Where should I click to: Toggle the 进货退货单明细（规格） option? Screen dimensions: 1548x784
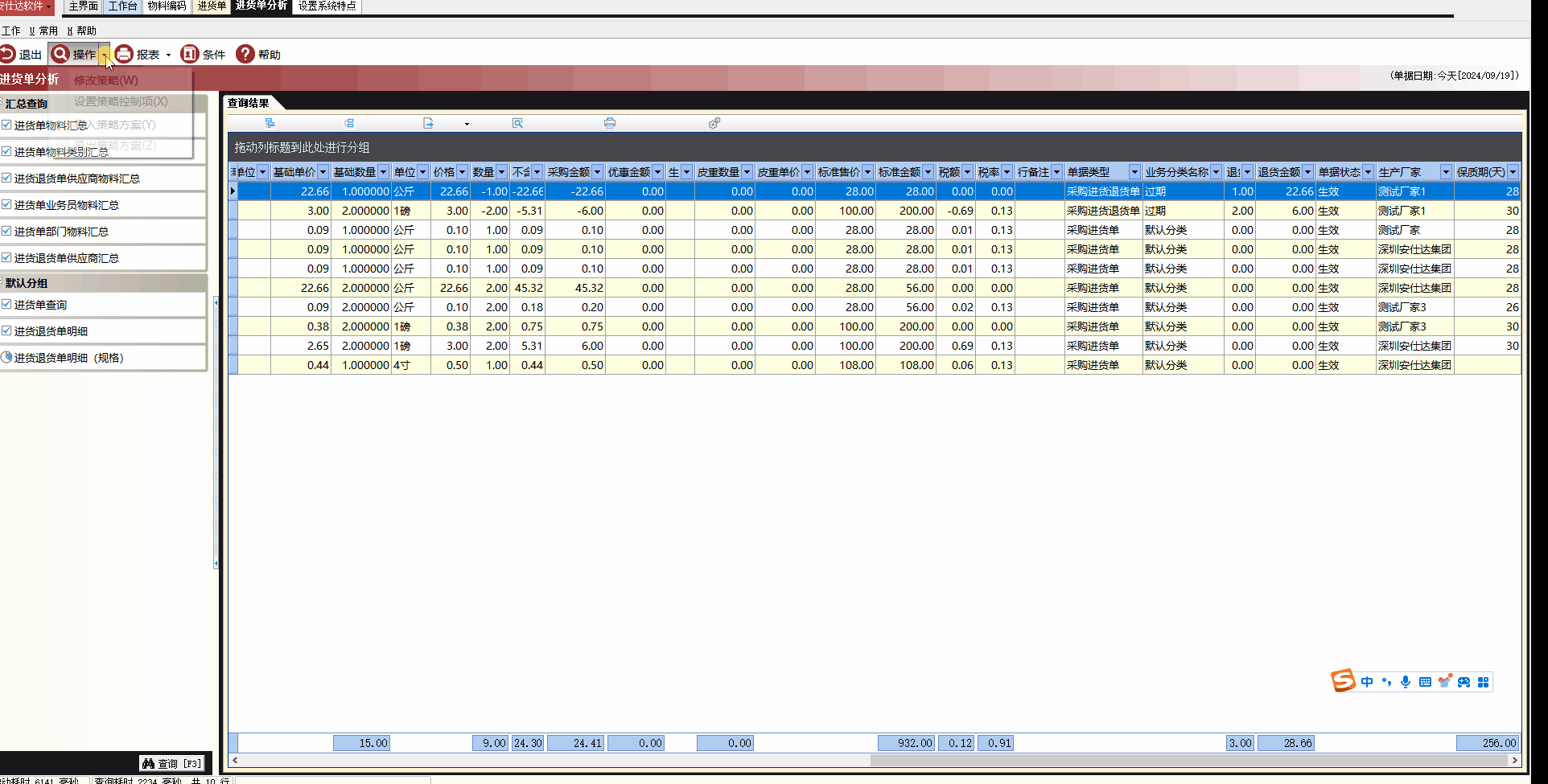click(6, 357)
